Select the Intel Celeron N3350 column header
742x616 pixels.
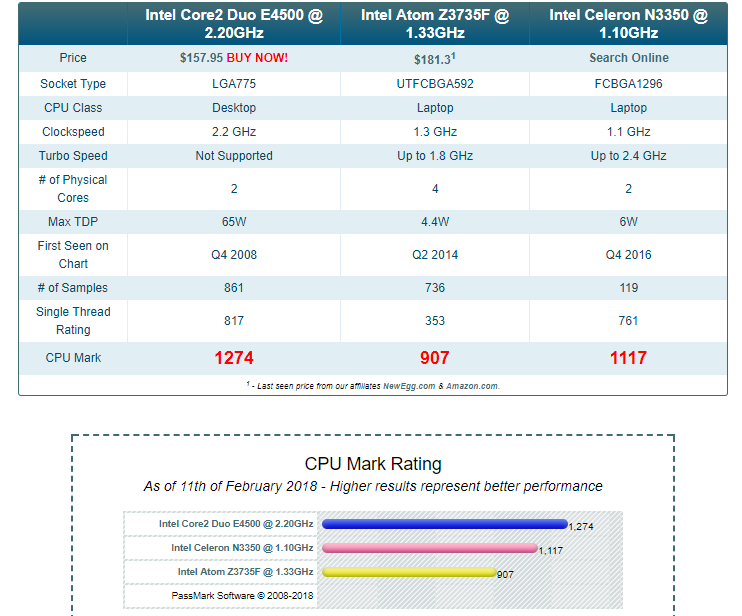coord(628,24)
